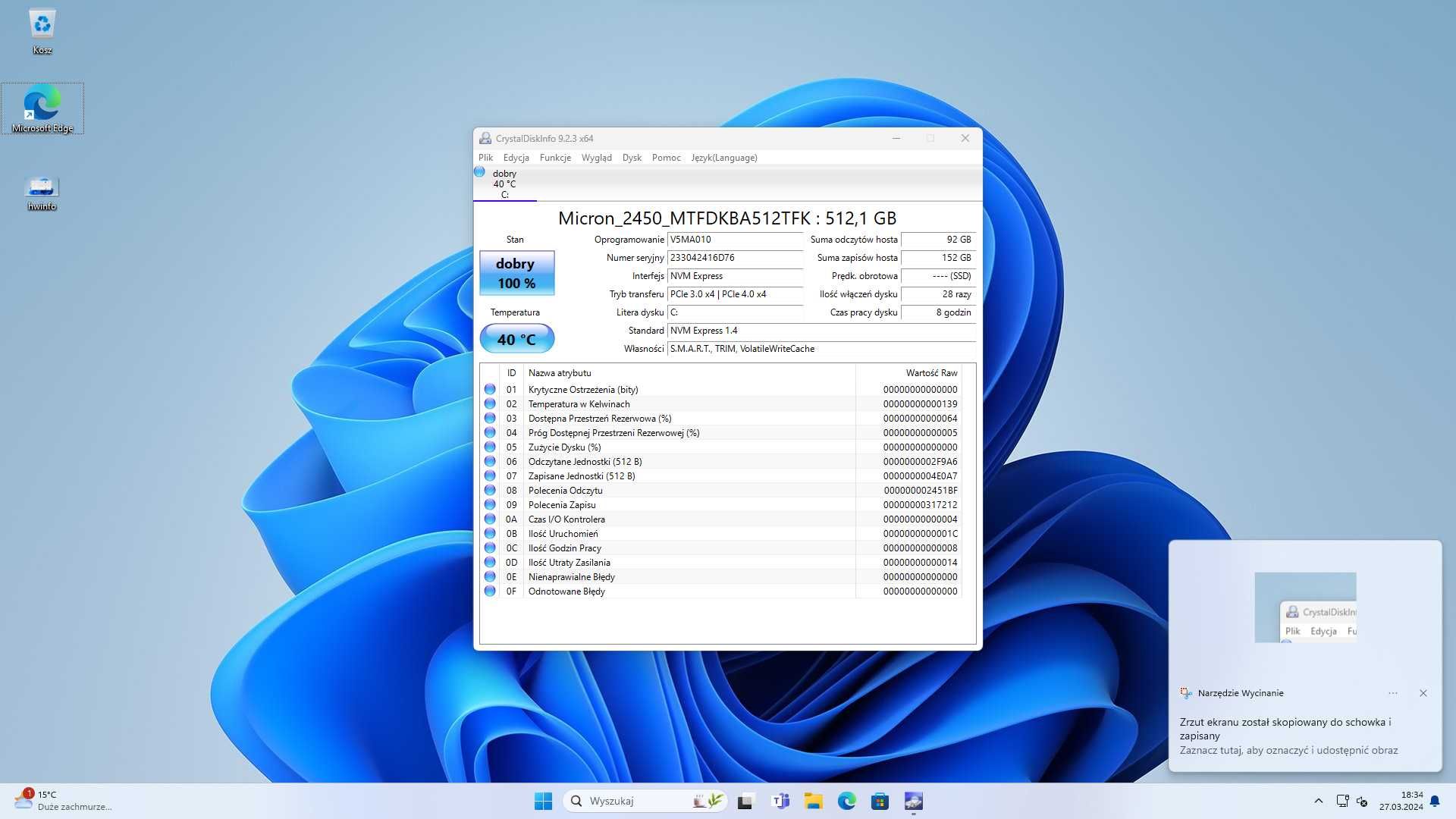This screenshot has height=819, width=1456.
Task: Click the CrystalDiskInfo title bar app icon
Action: tap(485, 138)
